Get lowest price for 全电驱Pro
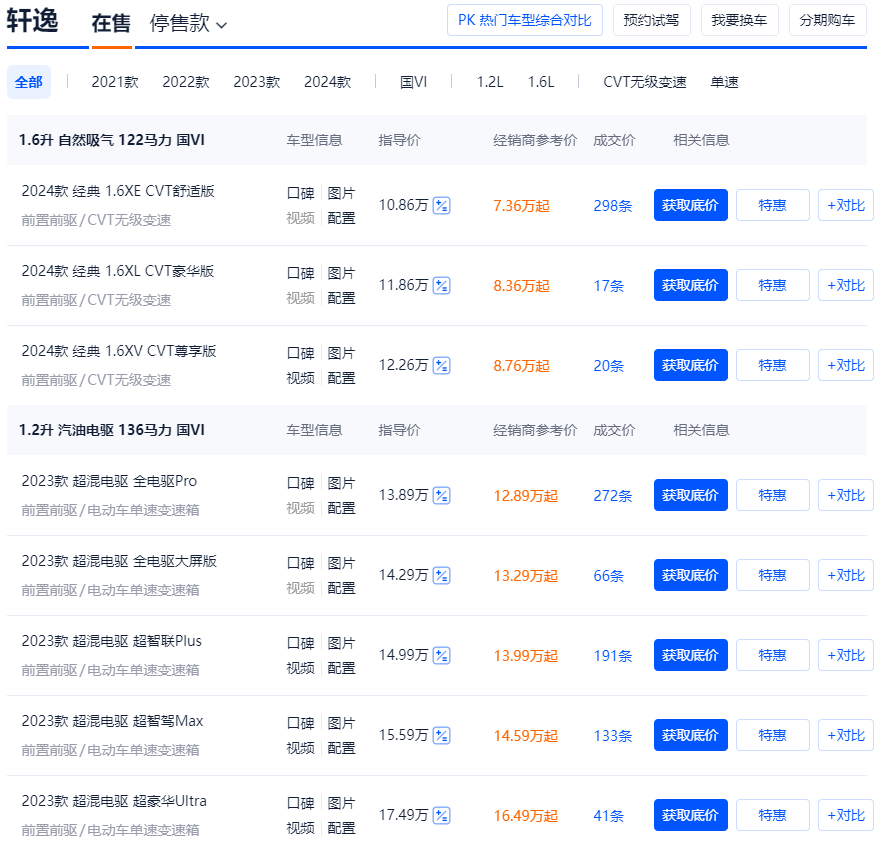The image size is (884, 845). (x=691, y=495)
